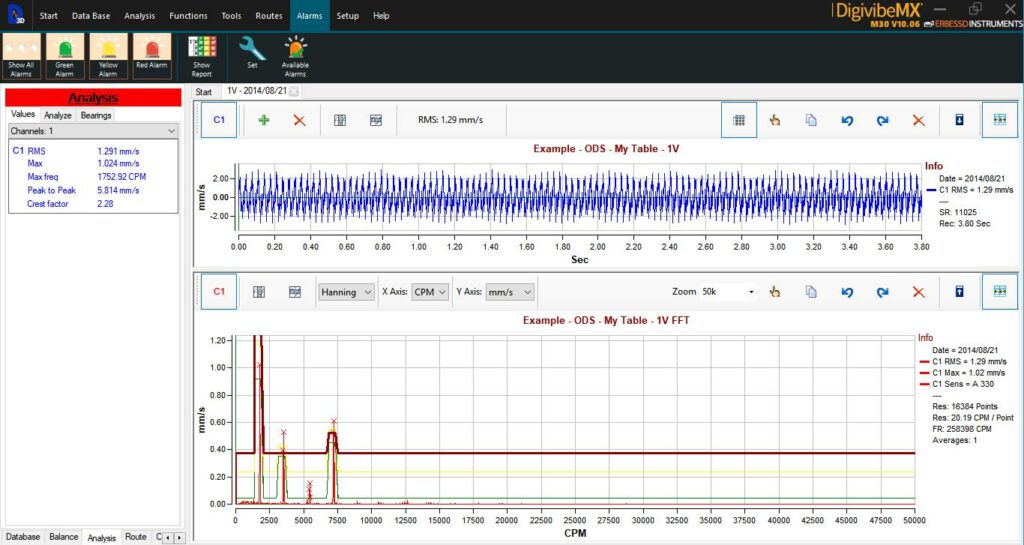
Task: Click the Show All Alarms icon
Action: (x=21, y=56)
